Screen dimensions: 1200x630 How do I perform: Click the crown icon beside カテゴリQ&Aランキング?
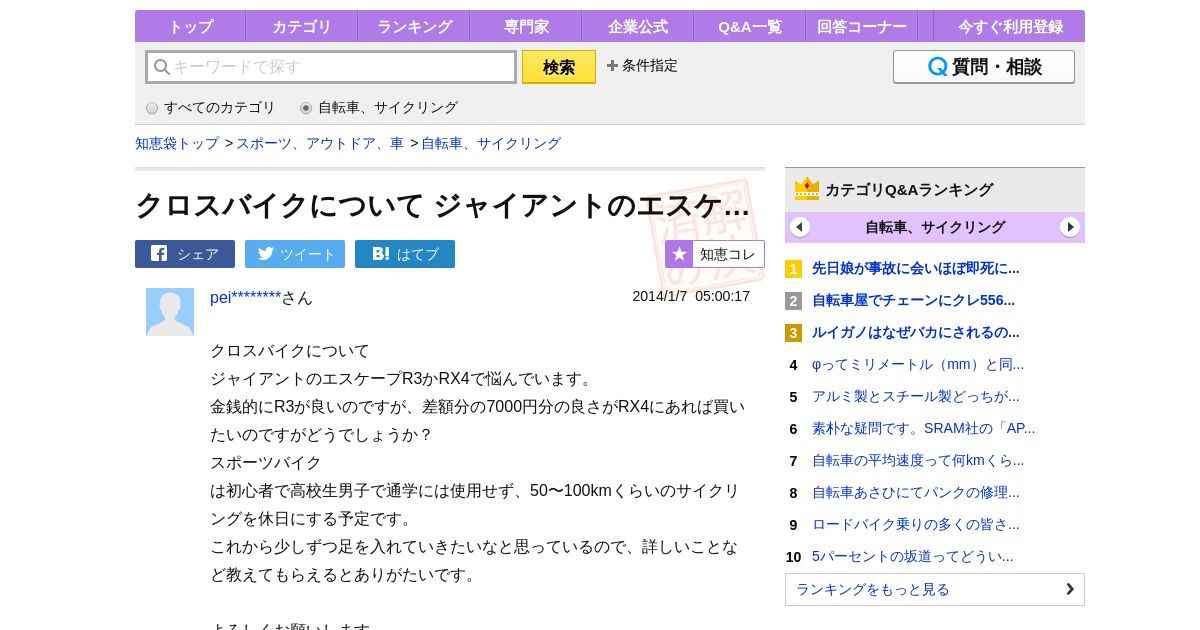point(807,188)
